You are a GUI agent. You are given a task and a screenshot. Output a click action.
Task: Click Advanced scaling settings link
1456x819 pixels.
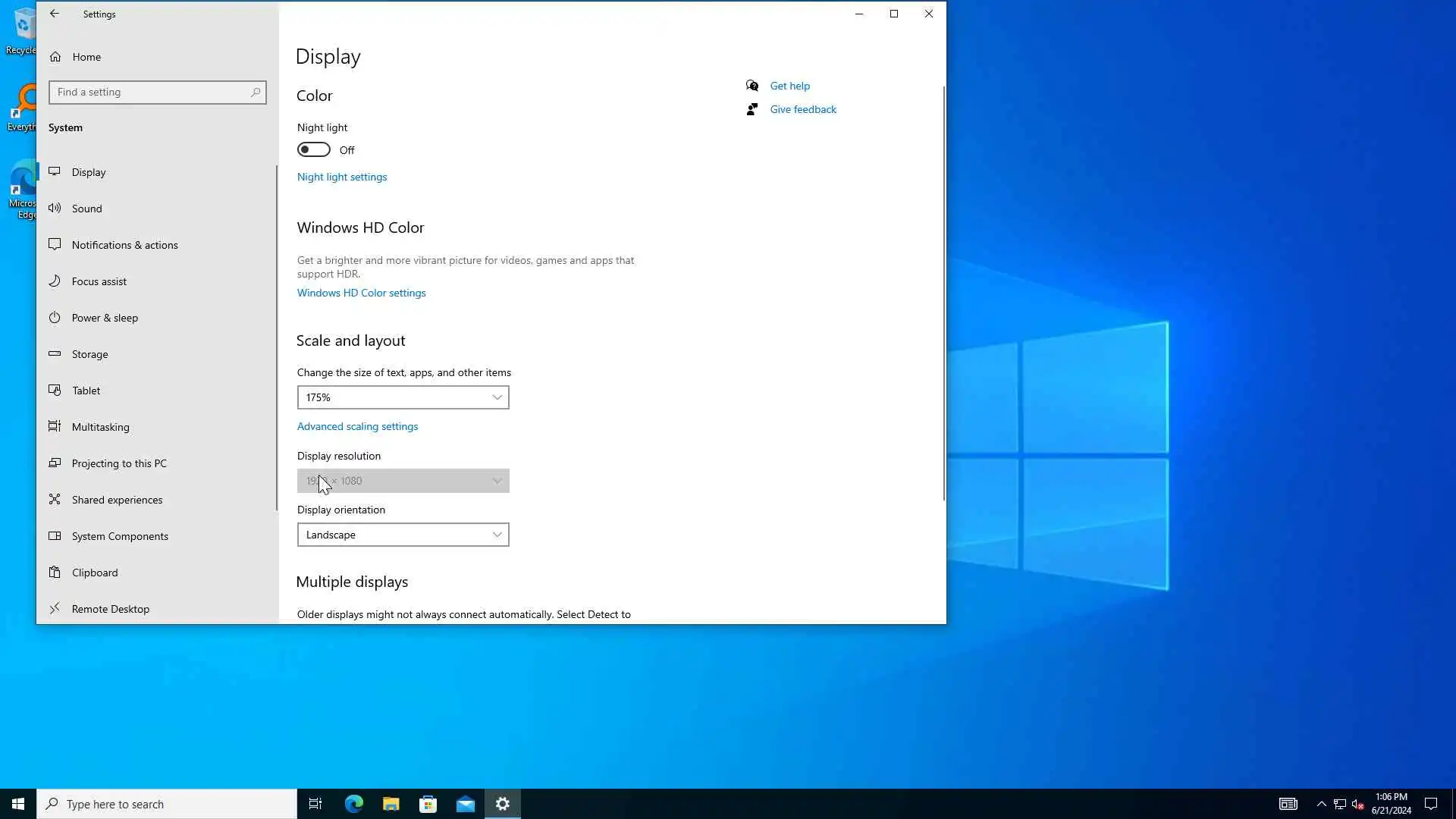[x=357, y=426]
